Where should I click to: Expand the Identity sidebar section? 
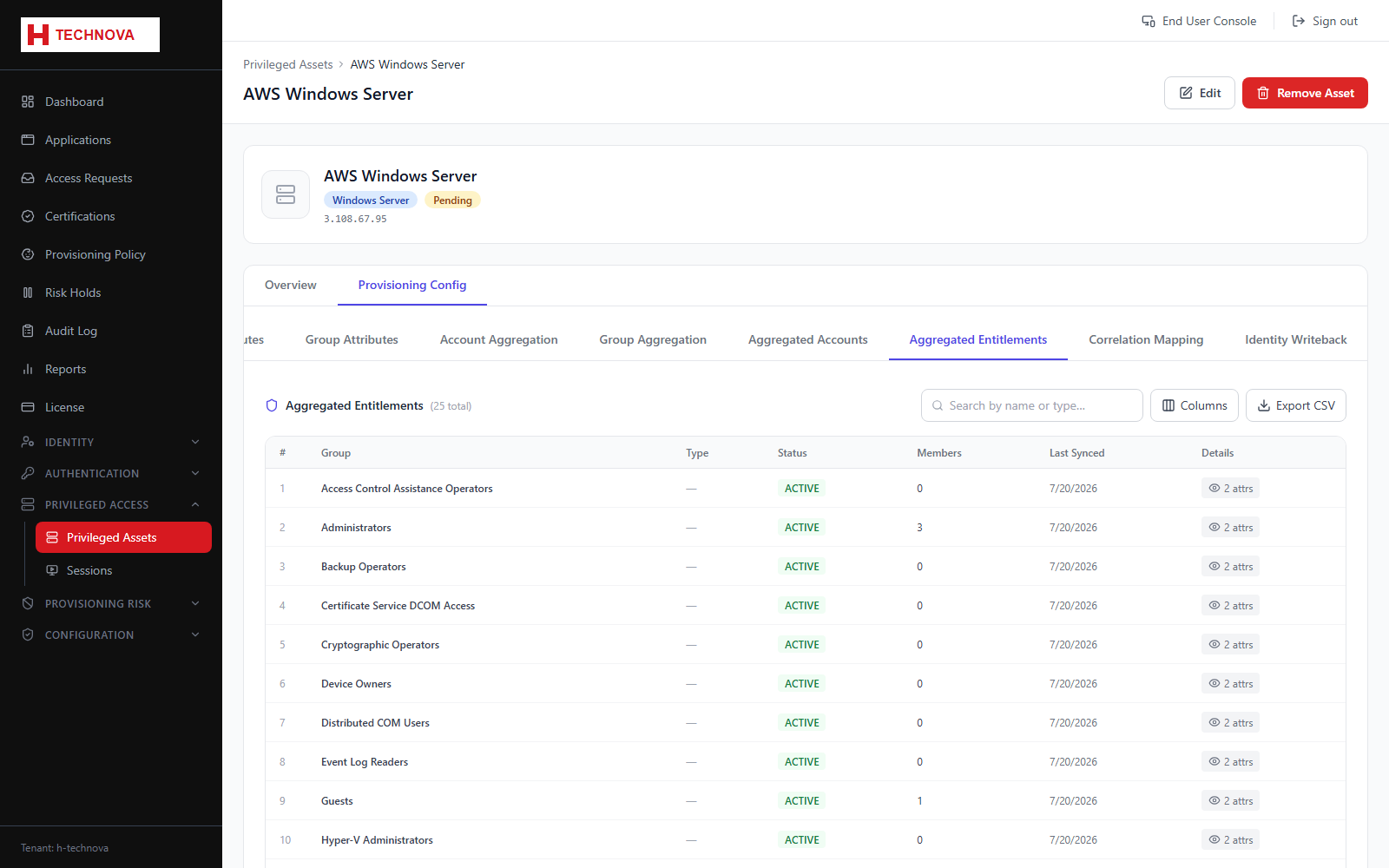(x=111, y=442)
